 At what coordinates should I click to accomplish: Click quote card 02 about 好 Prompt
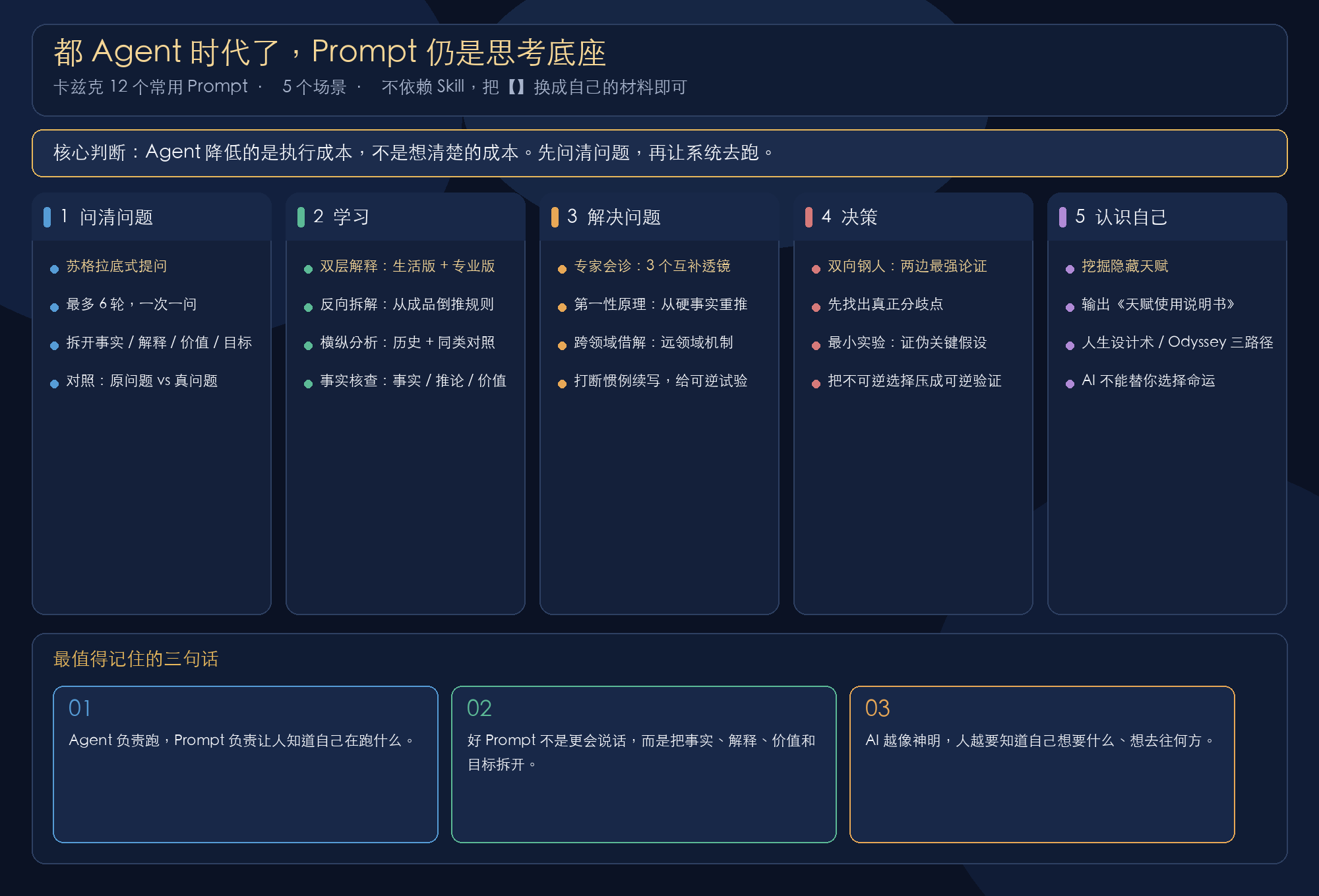point(644,764)
